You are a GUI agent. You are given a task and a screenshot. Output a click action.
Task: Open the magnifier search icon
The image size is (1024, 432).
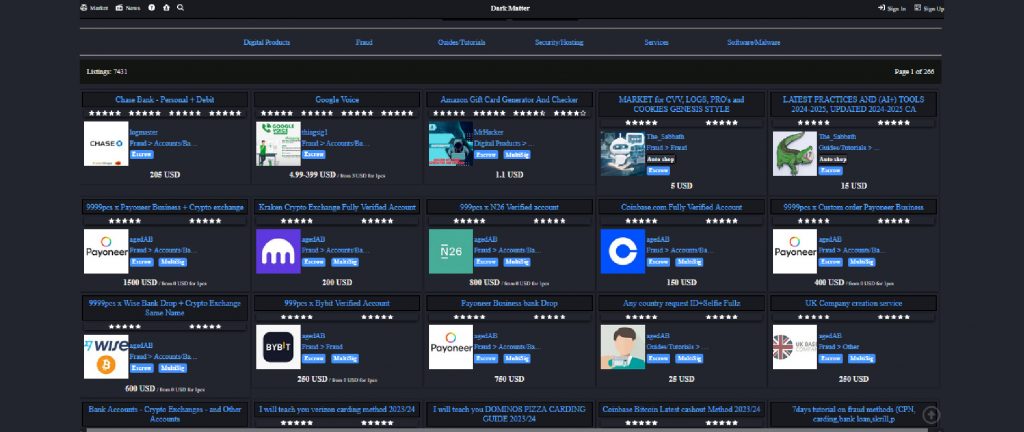pos(180,8)
